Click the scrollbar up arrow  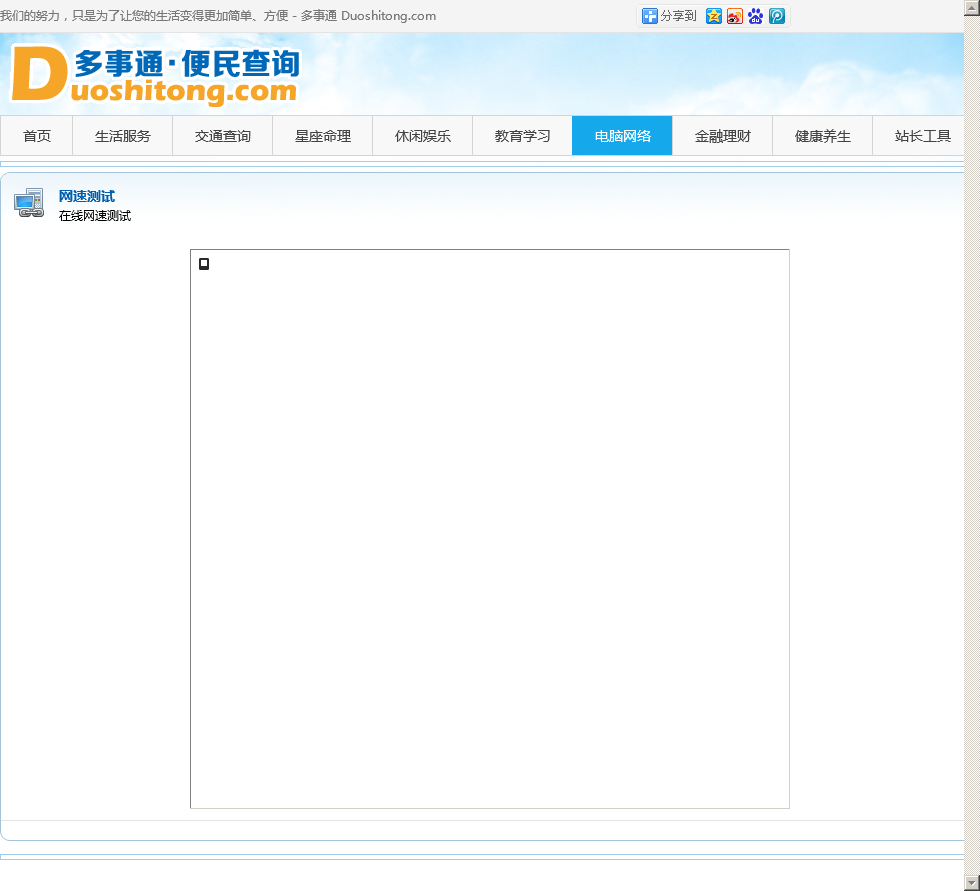pos(972,7)
